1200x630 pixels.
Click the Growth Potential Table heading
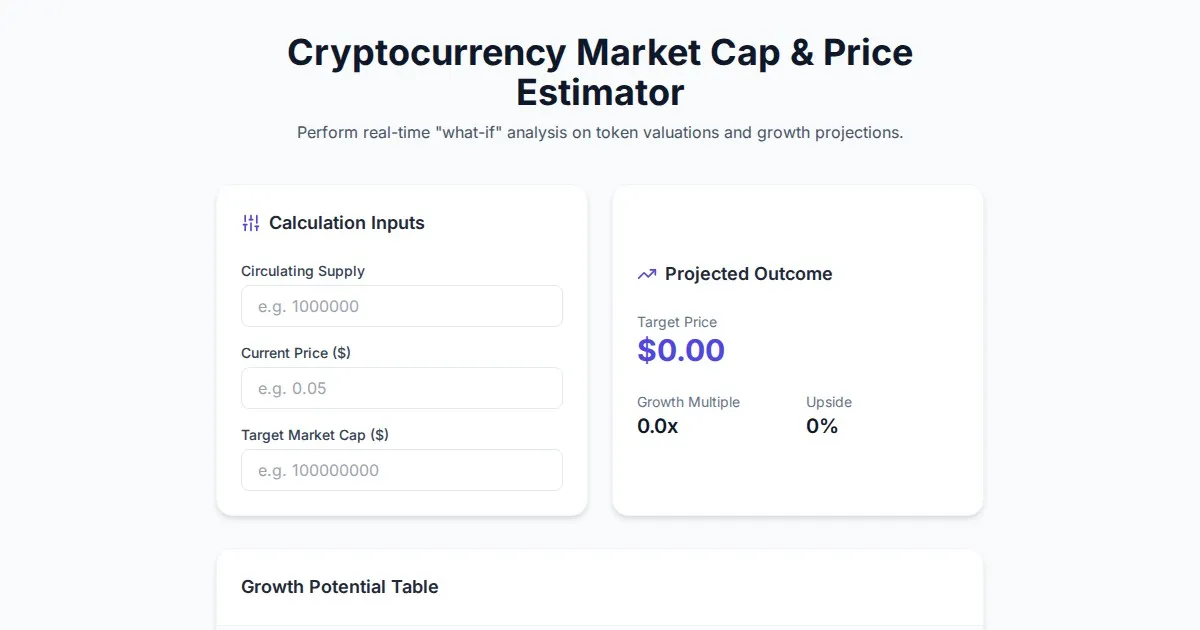pos(340,587)
